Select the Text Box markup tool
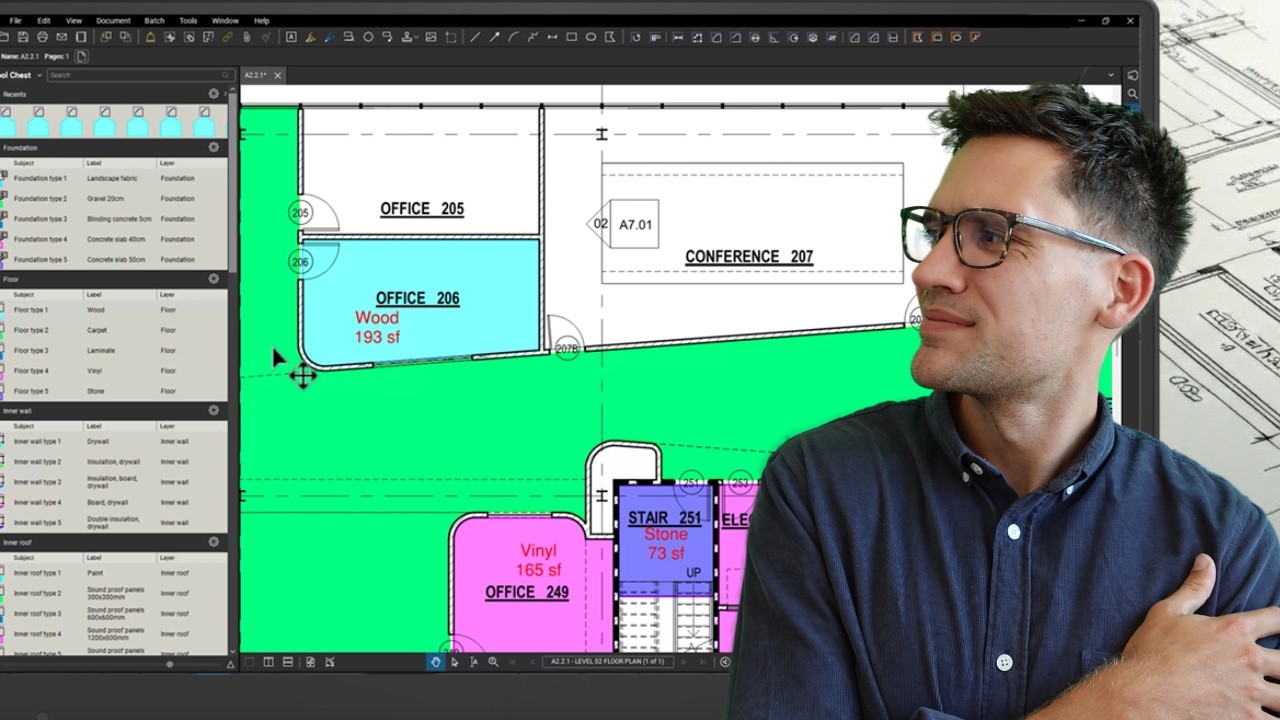1280x720 pixels. [291, 37]
